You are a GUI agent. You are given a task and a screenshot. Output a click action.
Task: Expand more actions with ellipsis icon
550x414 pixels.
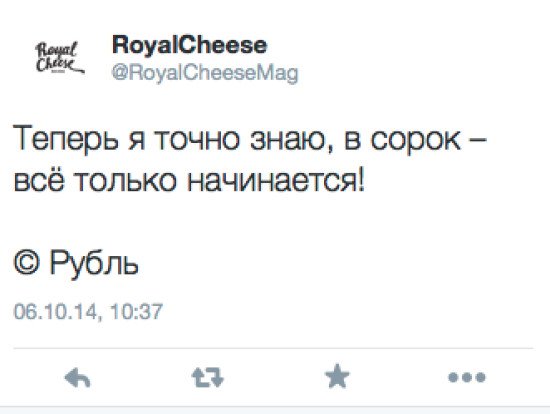coord(467,377)
